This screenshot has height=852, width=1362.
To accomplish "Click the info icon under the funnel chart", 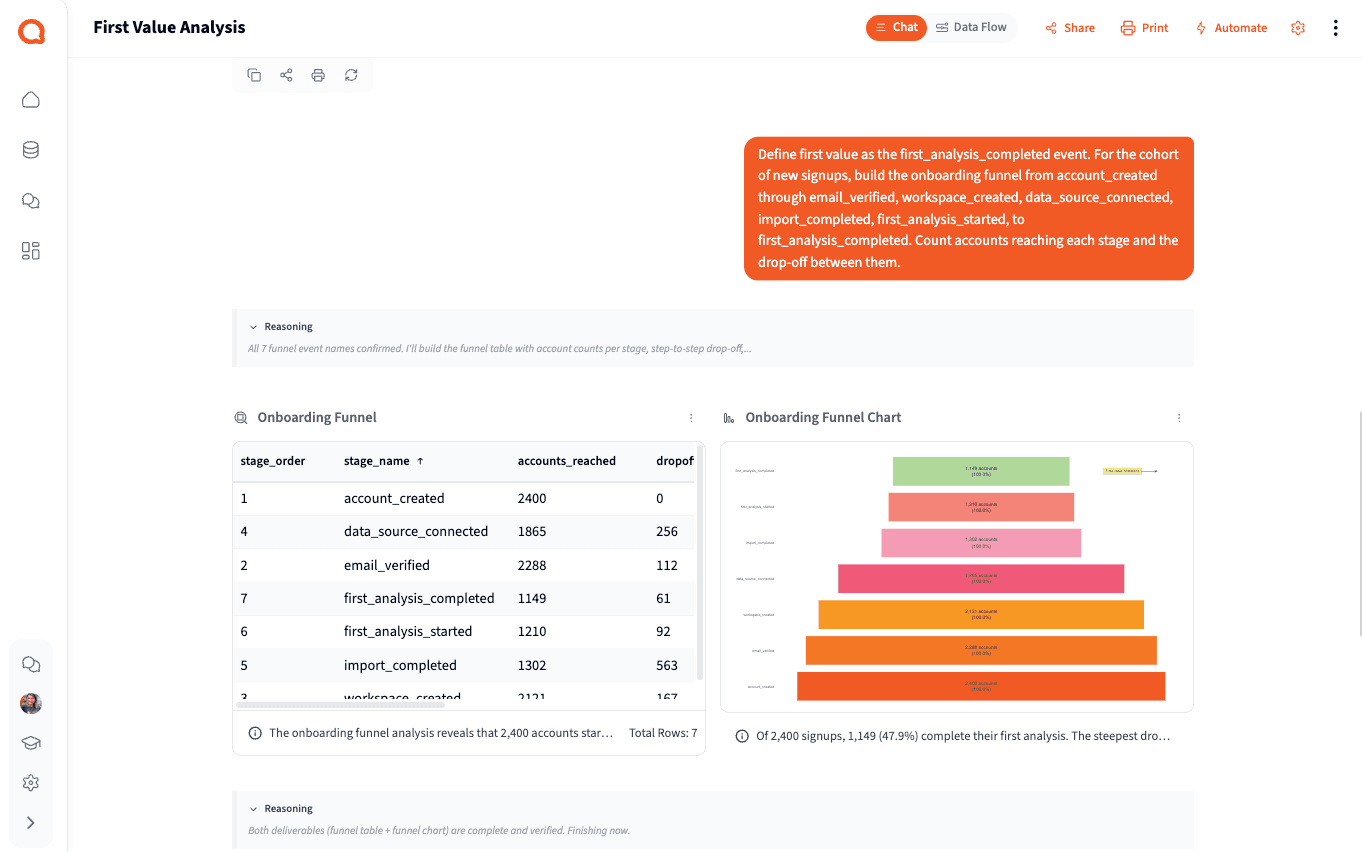I will (742, 736).
